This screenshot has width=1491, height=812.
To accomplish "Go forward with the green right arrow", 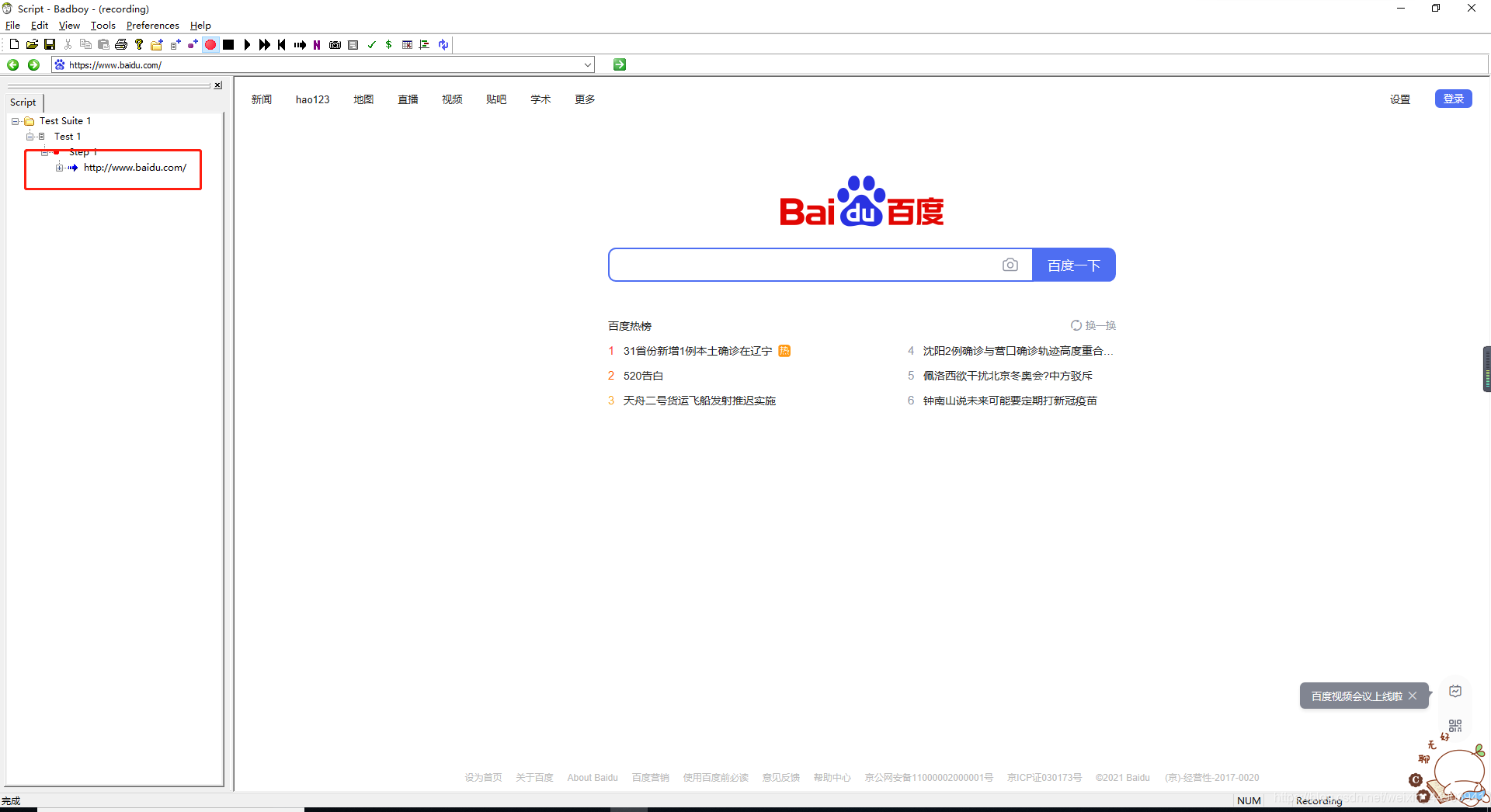I will coord(33,65).
